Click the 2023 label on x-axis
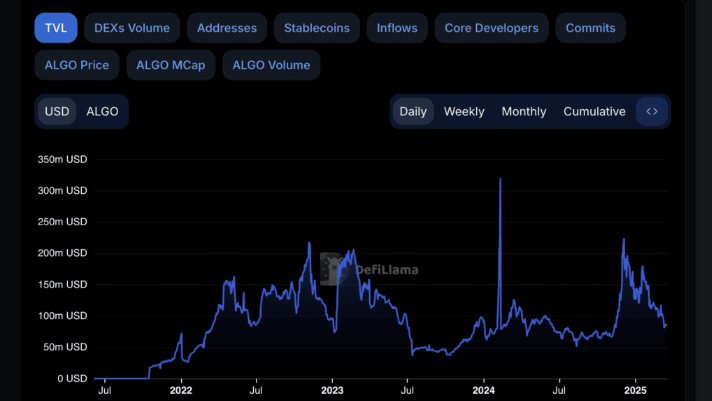Viewport: 712px width, 401px height. pyautogui.click(x=332, y=391)
